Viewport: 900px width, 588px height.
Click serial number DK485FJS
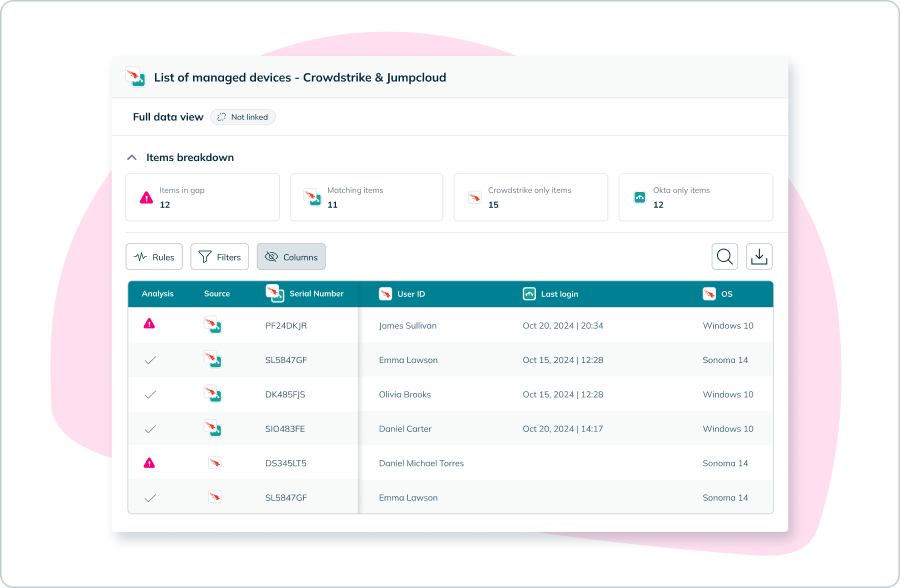285,394
